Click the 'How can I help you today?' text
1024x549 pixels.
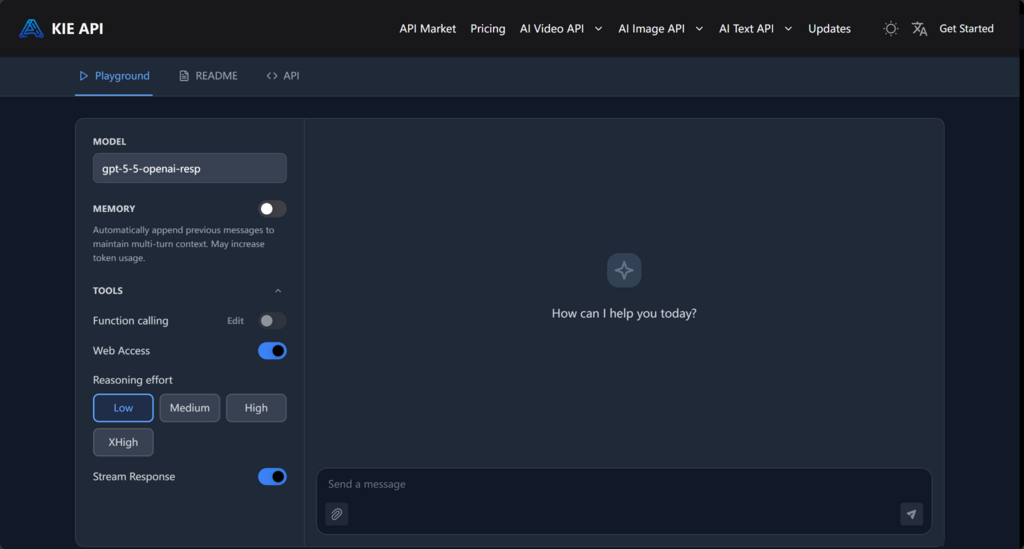point(624,313)
